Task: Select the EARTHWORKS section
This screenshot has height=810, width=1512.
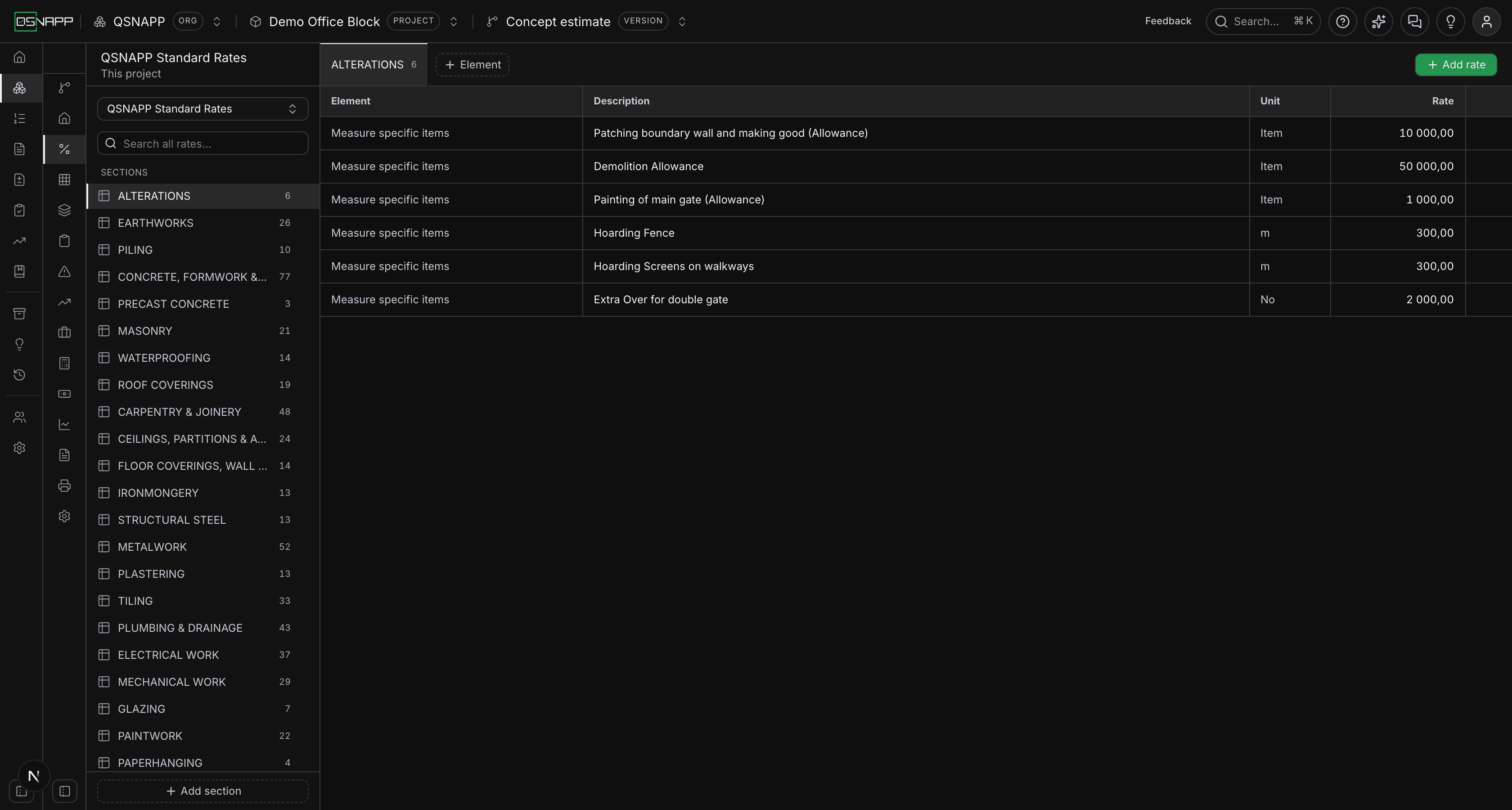Action: tap(202, 223)
